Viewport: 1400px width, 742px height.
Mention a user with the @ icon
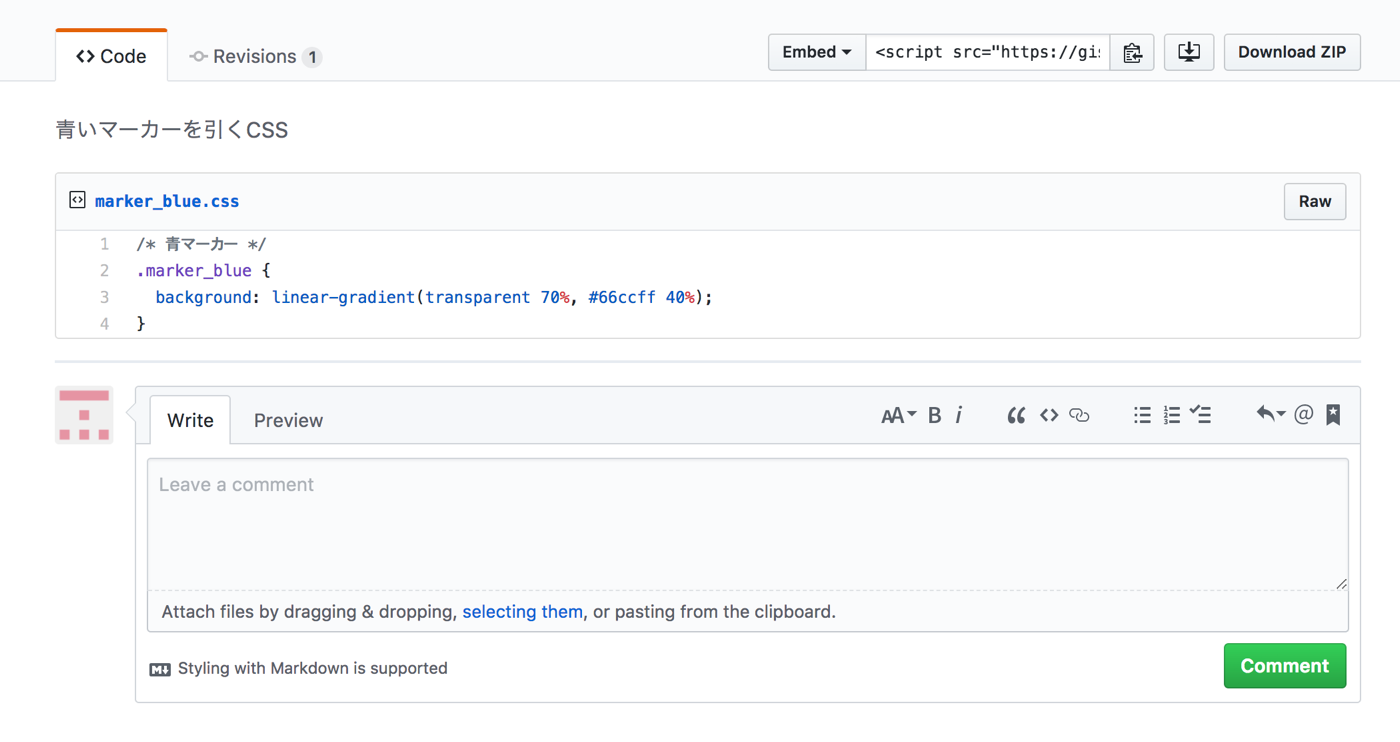(1303, 415)
